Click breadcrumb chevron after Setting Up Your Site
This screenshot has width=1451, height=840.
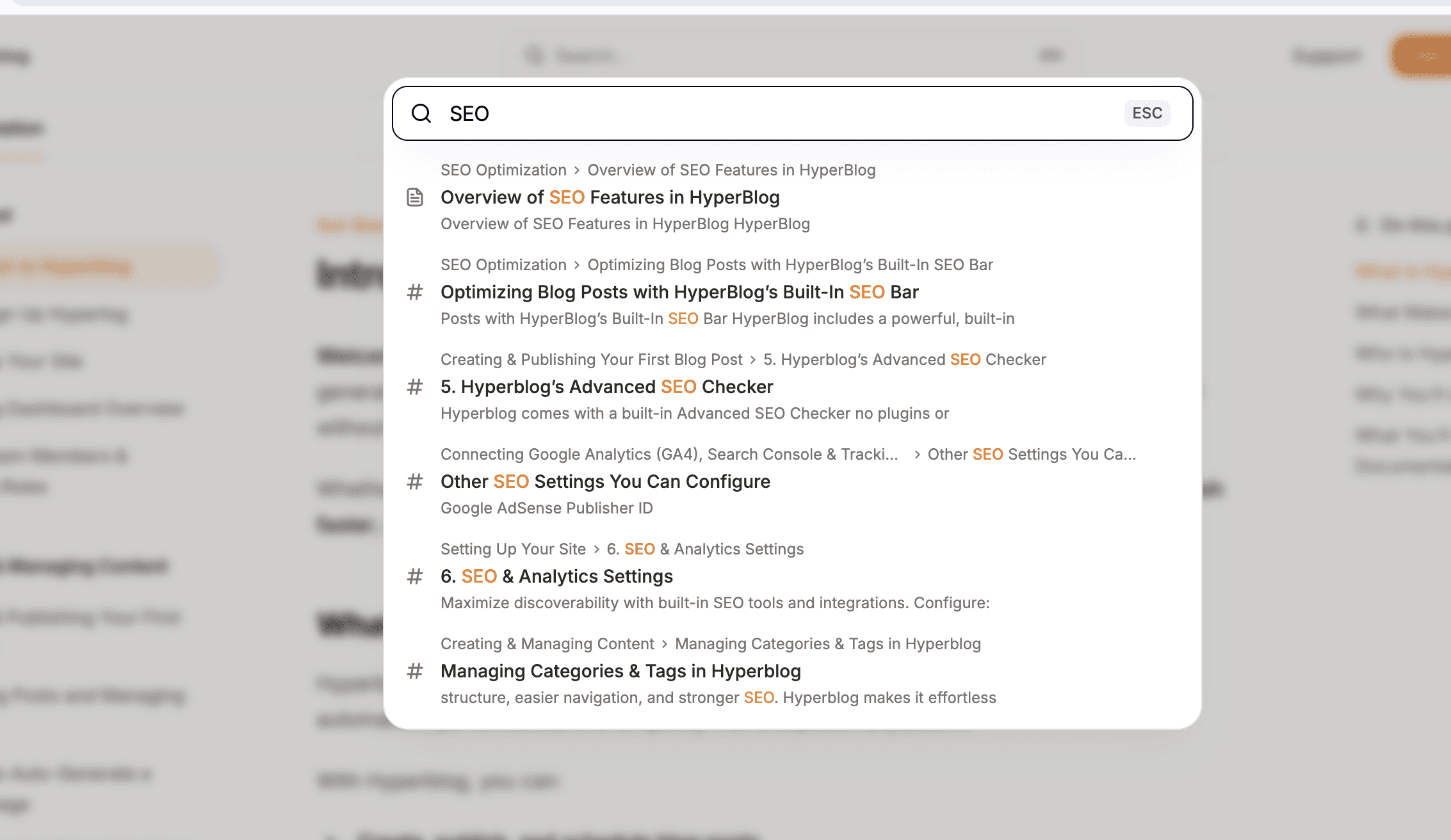(596, 549)
